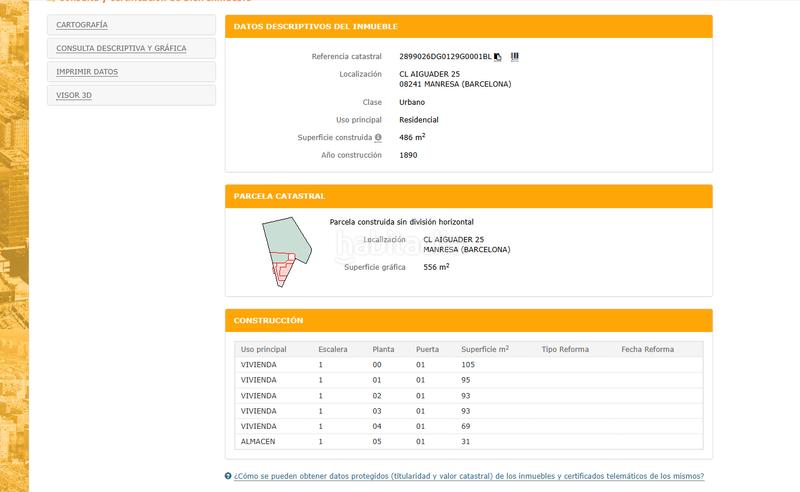Click the Tipo Reforma column header
800x492 pixels.
pos(565,349)
